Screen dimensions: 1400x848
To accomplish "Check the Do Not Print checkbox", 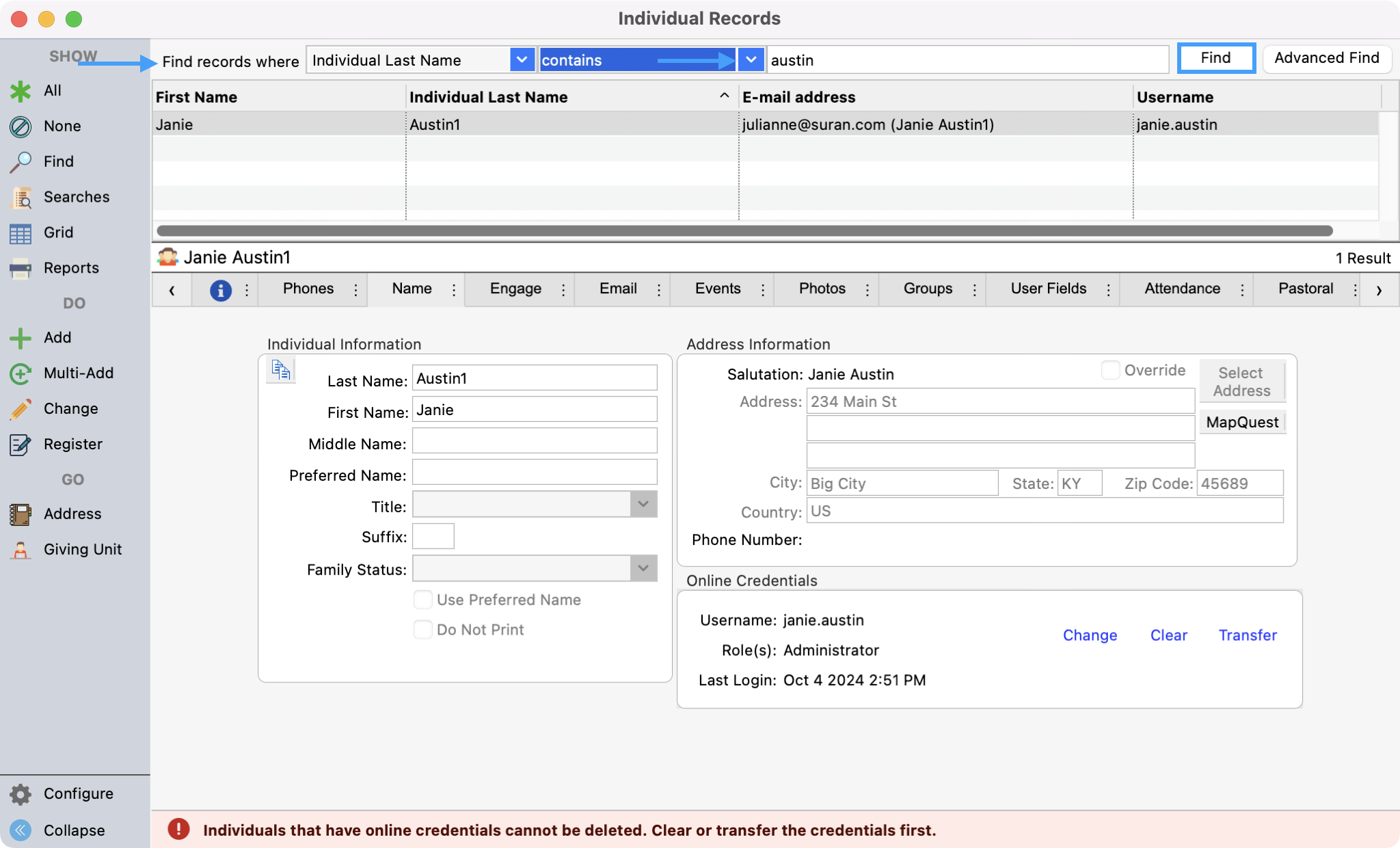I will 423,630.
